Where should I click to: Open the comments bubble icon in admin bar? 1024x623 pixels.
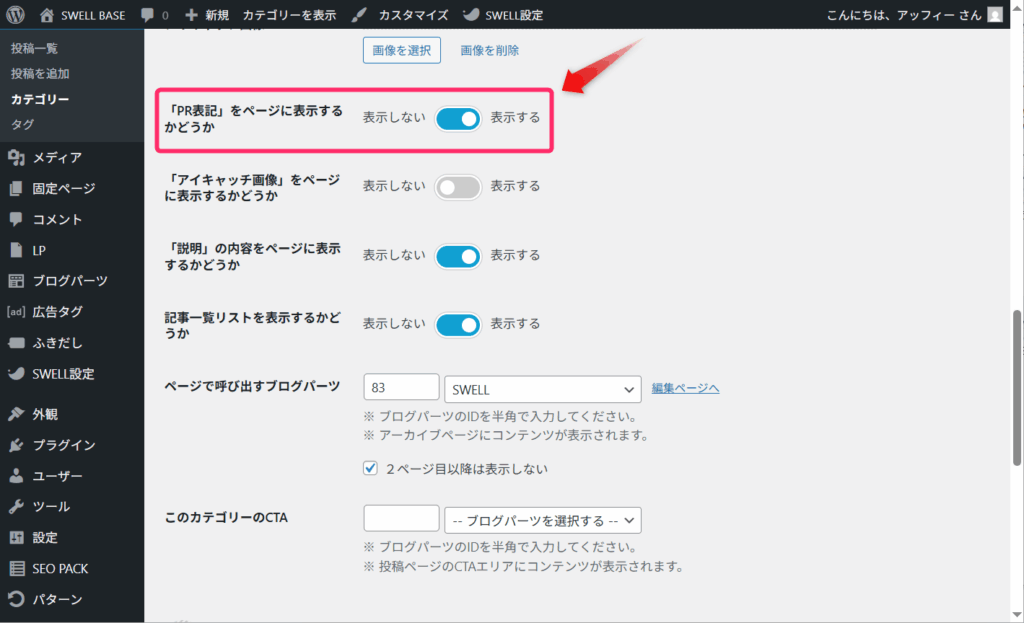point(148,14)
